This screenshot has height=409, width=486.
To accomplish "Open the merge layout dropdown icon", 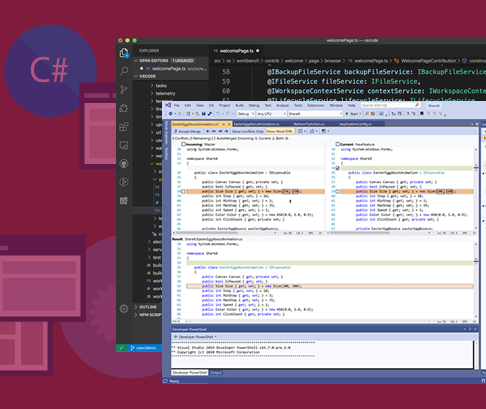I will pyautogui.click(x=301, y=131).
